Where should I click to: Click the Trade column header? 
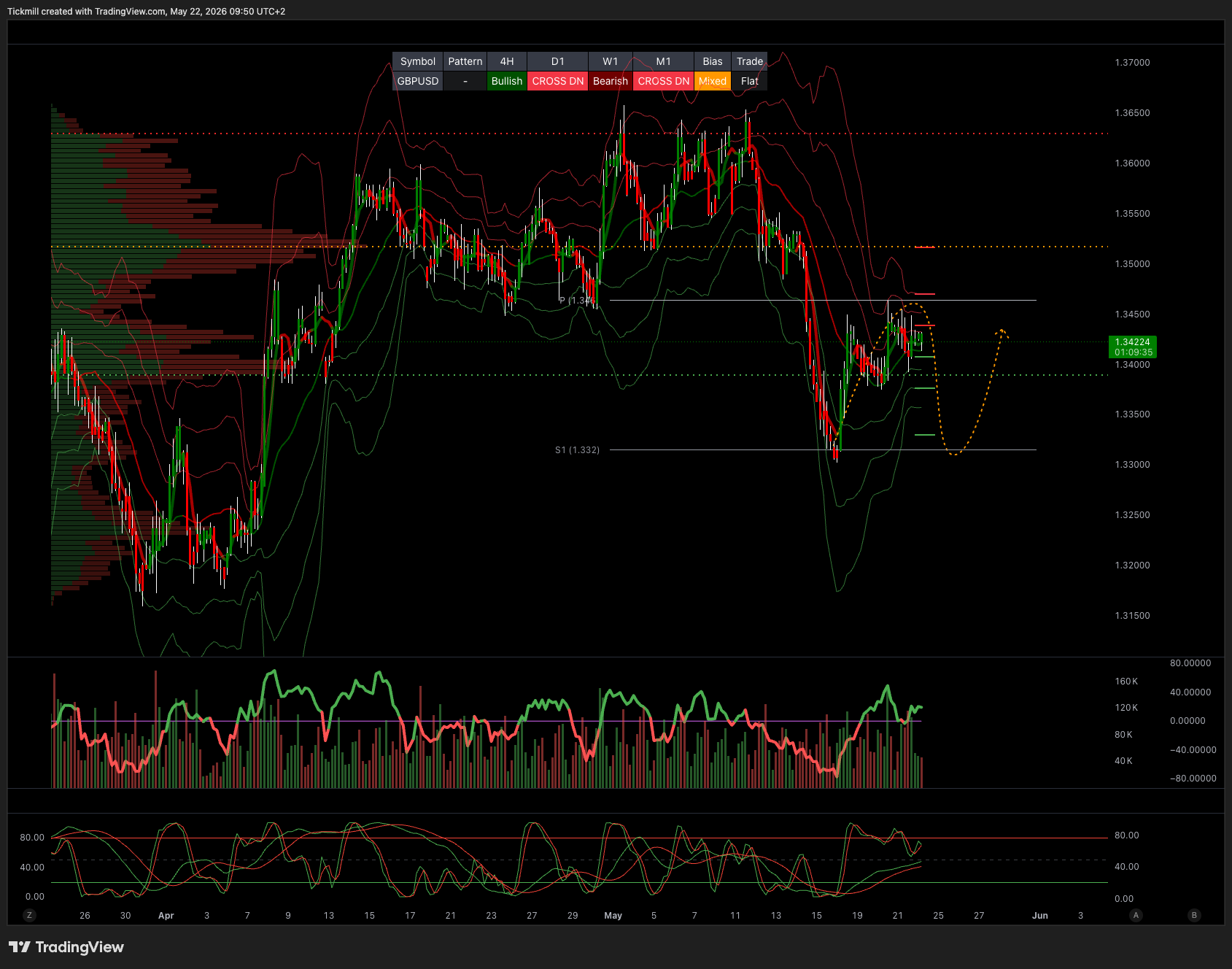click(750, 61)
